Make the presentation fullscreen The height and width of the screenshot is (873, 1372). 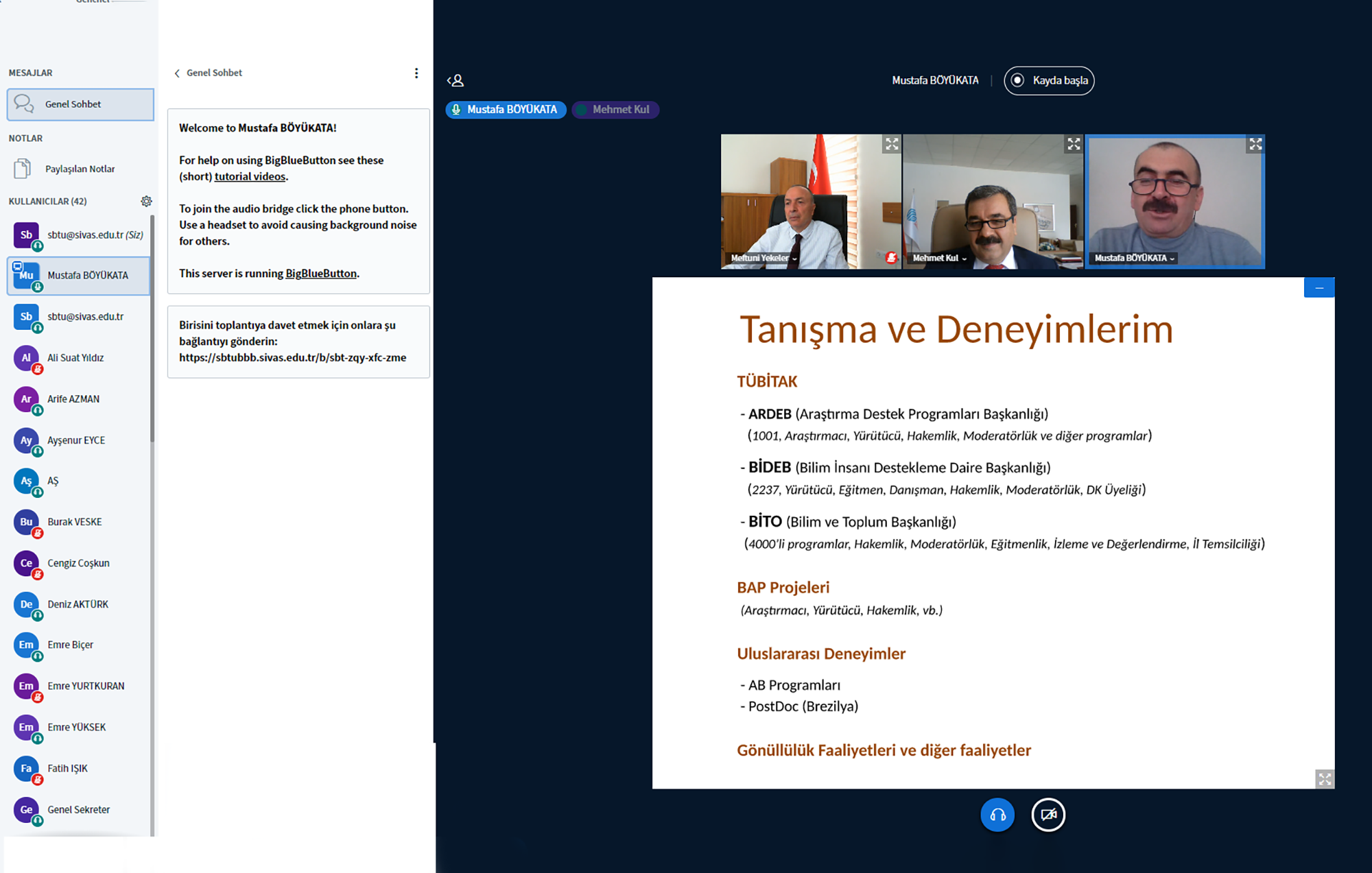pos(1325,779)
